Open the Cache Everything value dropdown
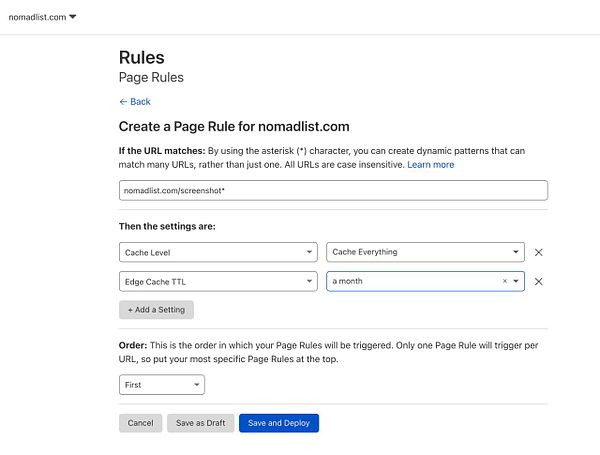Screen dimensions: 600x455 click(x=425, y=252)
